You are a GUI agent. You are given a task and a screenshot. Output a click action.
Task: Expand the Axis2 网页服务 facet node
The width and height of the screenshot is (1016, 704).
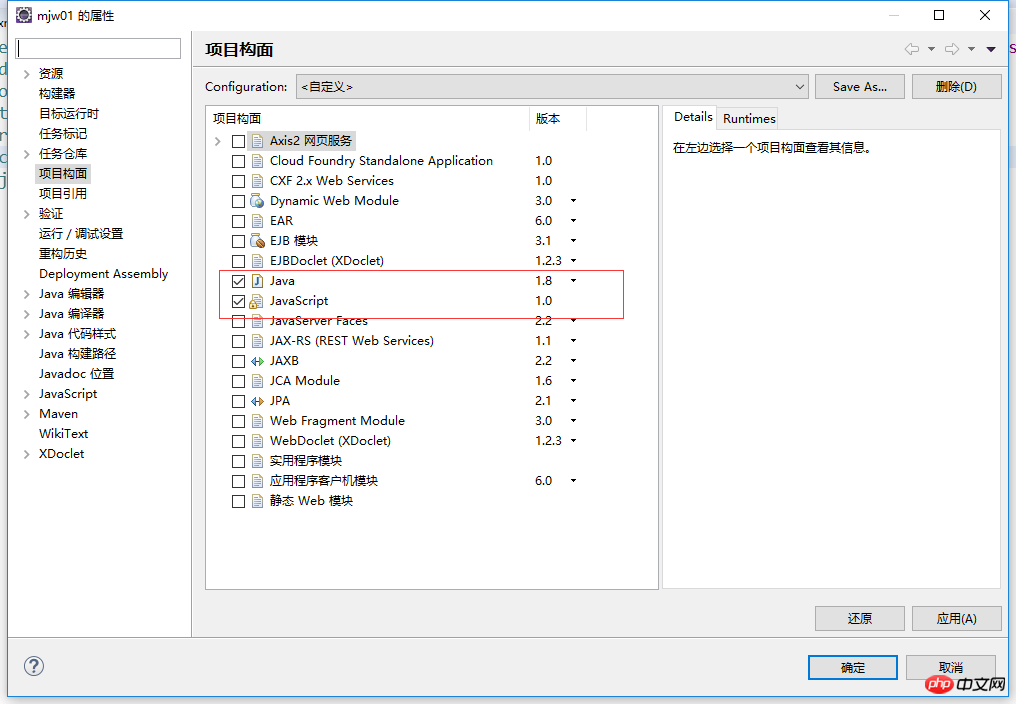pos(218,141)
